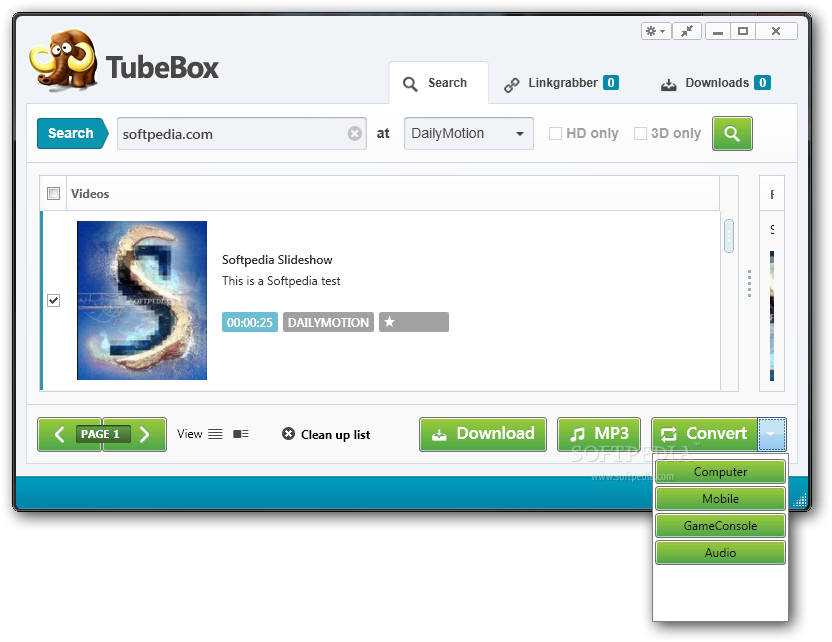Toggle the 3D only checkbox
Screen dimensions: 832x642
tap(640, 134)
